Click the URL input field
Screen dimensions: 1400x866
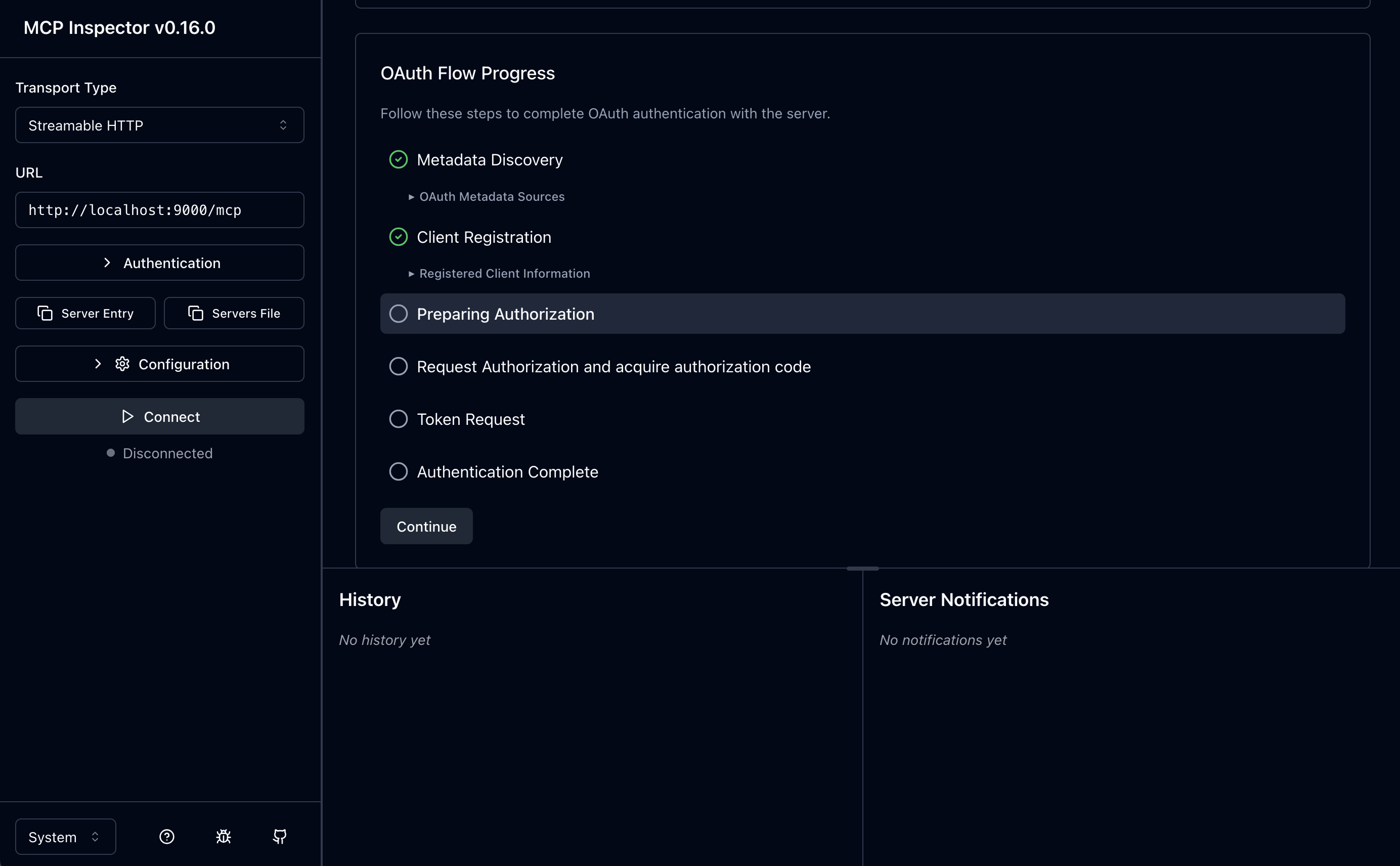[x=160, y=210]
